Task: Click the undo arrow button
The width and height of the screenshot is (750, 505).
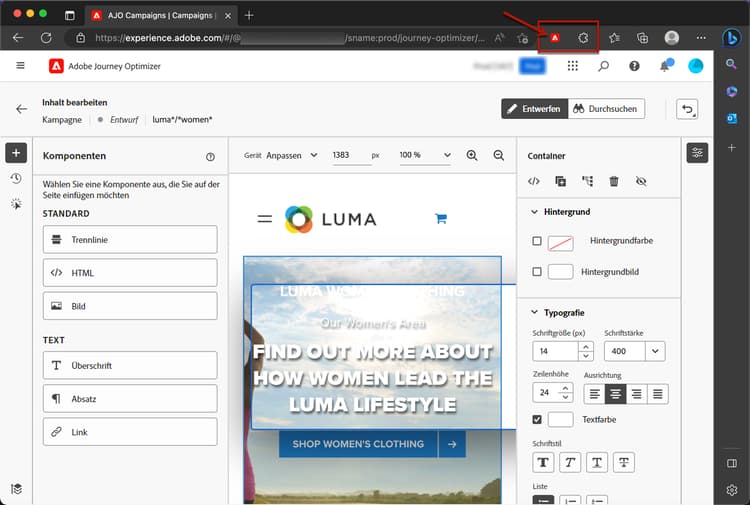Action: click(687, 109)
